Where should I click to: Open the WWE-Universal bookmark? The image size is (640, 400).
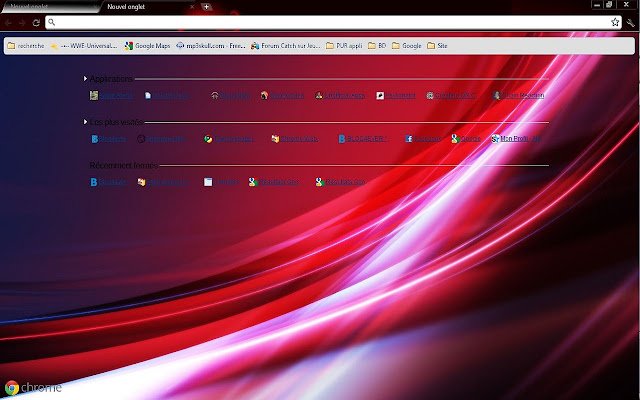coord(84,46)
